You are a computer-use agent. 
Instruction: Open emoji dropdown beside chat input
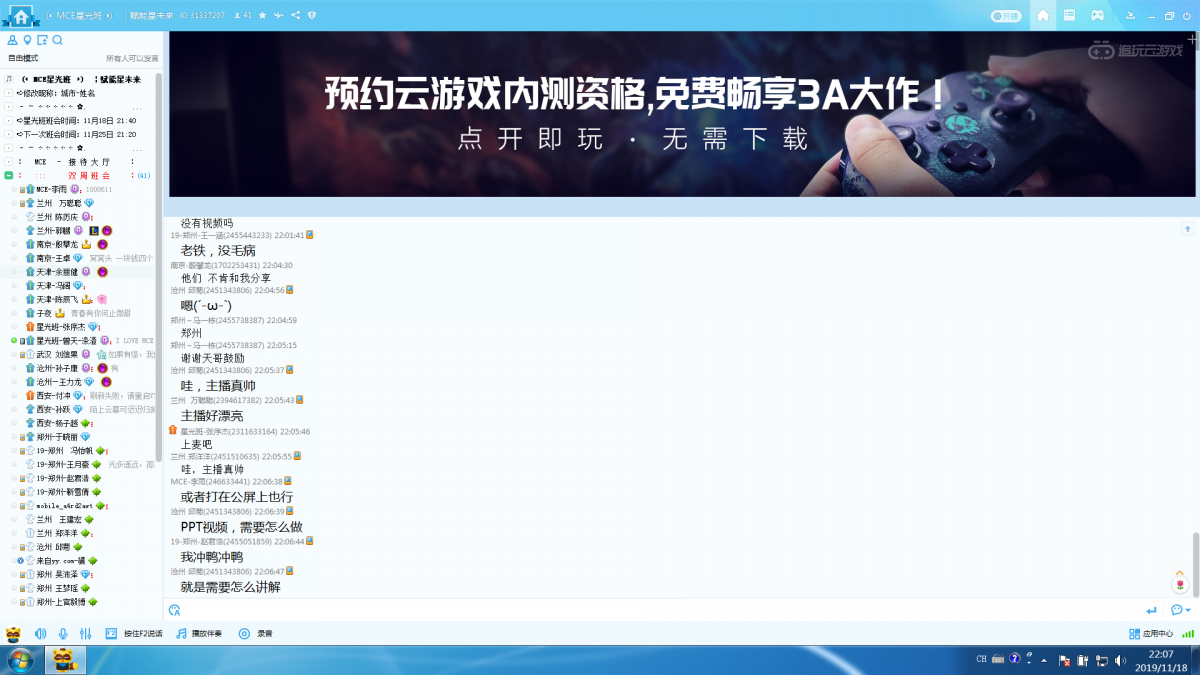pyautogui.click(x=1180, y=610)
